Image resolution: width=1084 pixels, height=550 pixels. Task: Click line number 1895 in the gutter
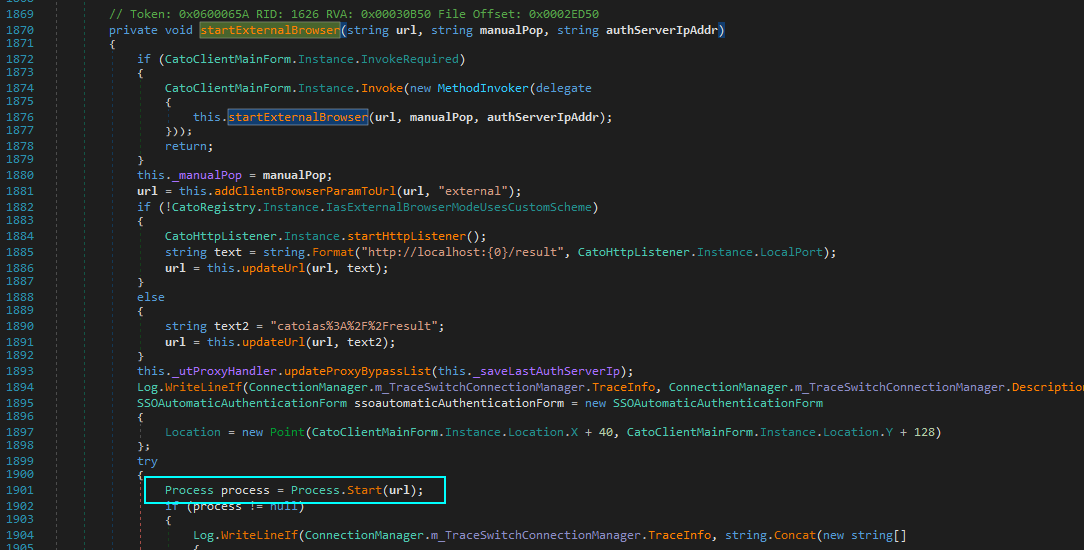[19, 404]
